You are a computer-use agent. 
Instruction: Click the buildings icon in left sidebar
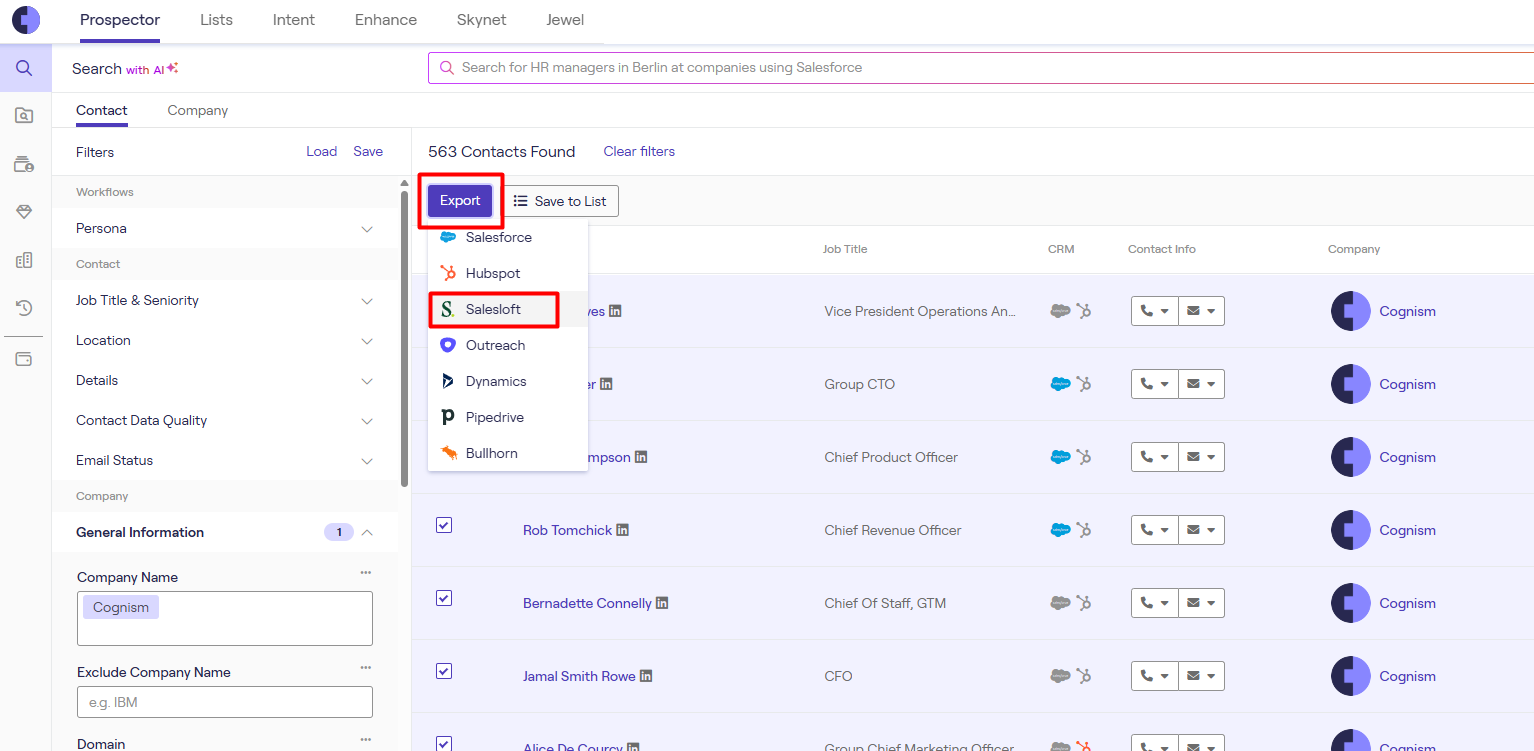pyautogui.click(x=24, y=260)
